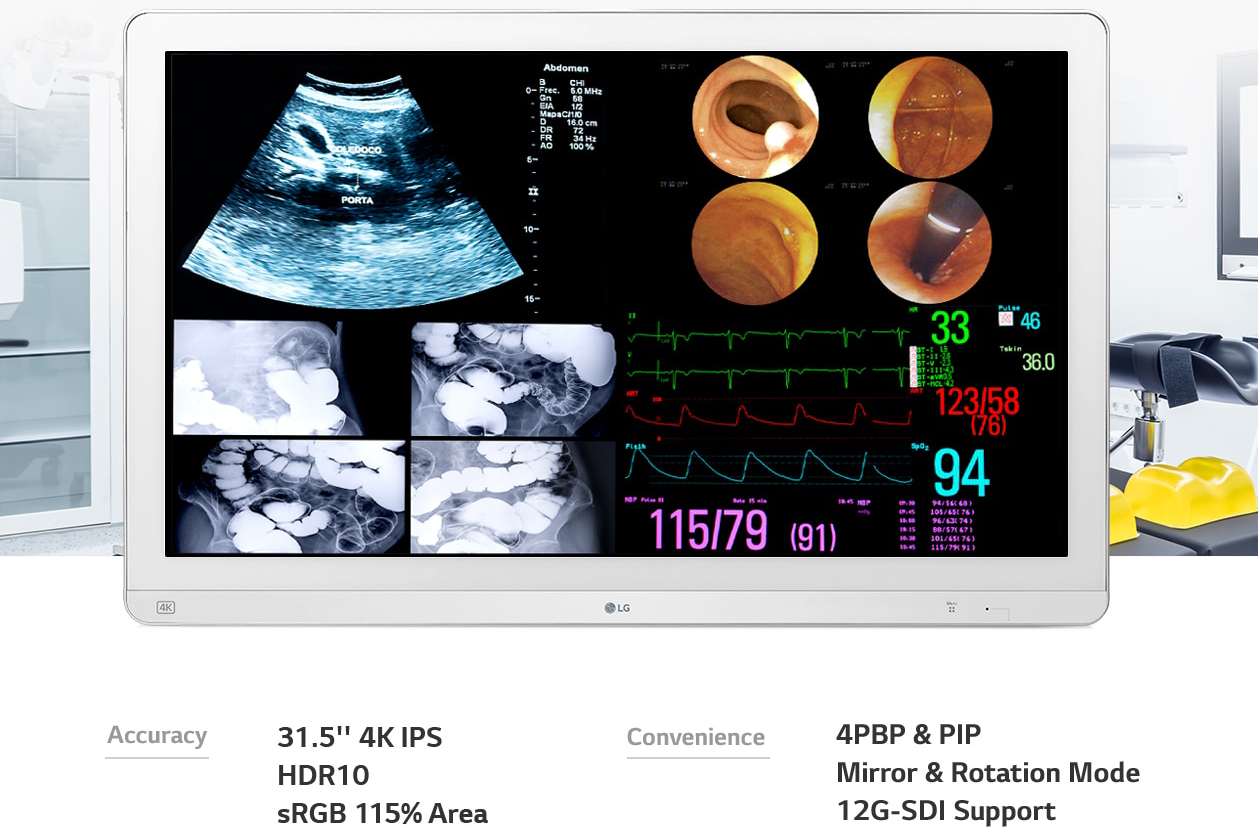
Task: Click the "Mirror & Rotation Mode" text
Action: click(987, 773)
